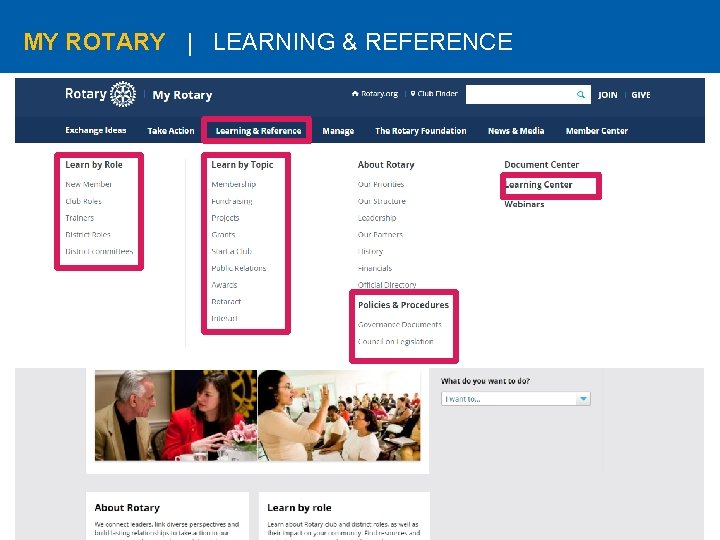Open the News & Media menu

[x=516, y=131]
